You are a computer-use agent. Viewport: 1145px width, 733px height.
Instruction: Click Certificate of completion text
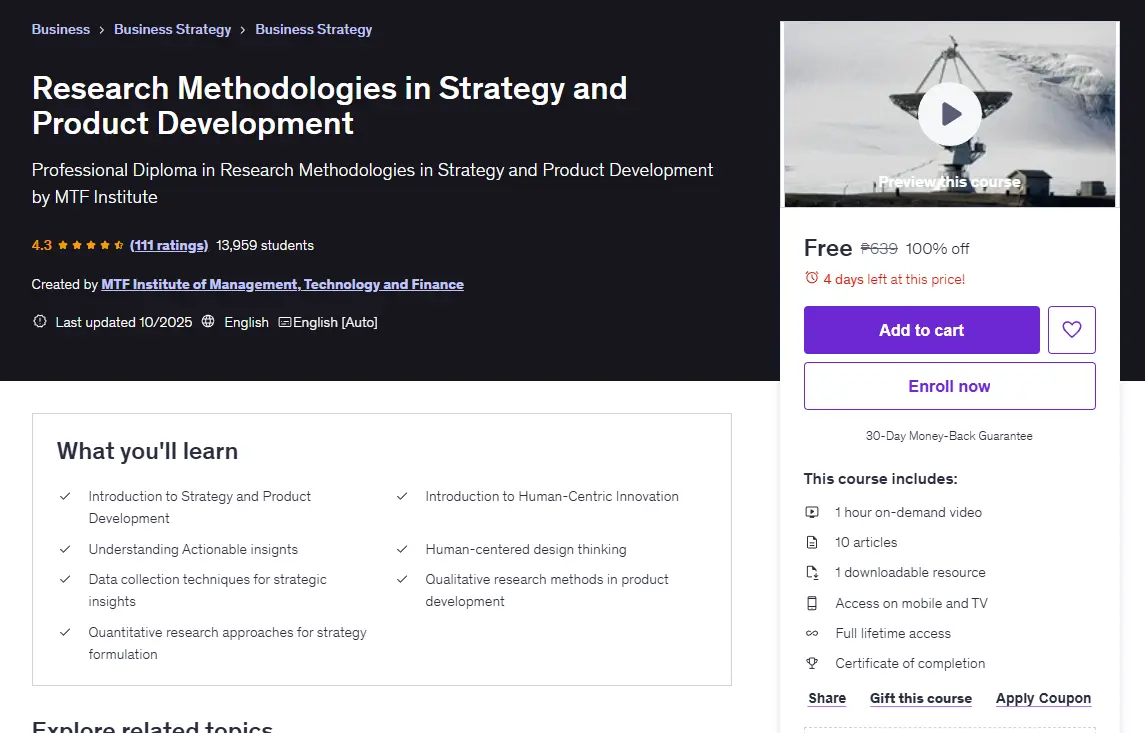tap(910, 663)
